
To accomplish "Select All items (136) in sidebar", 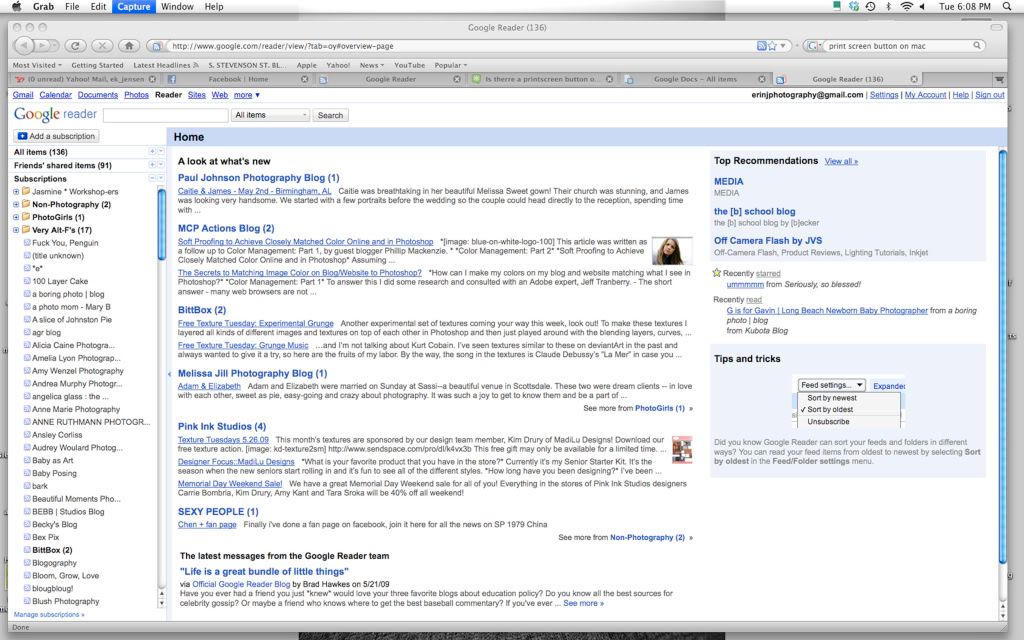I will pos(40,152).
